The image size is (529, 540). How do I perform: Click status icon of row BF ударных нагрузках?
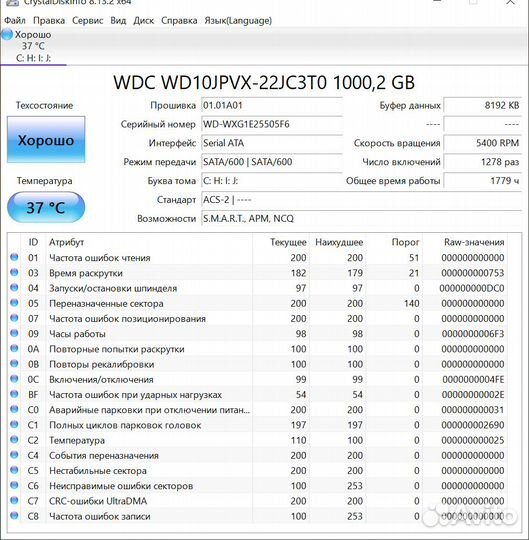pos(14,394)
